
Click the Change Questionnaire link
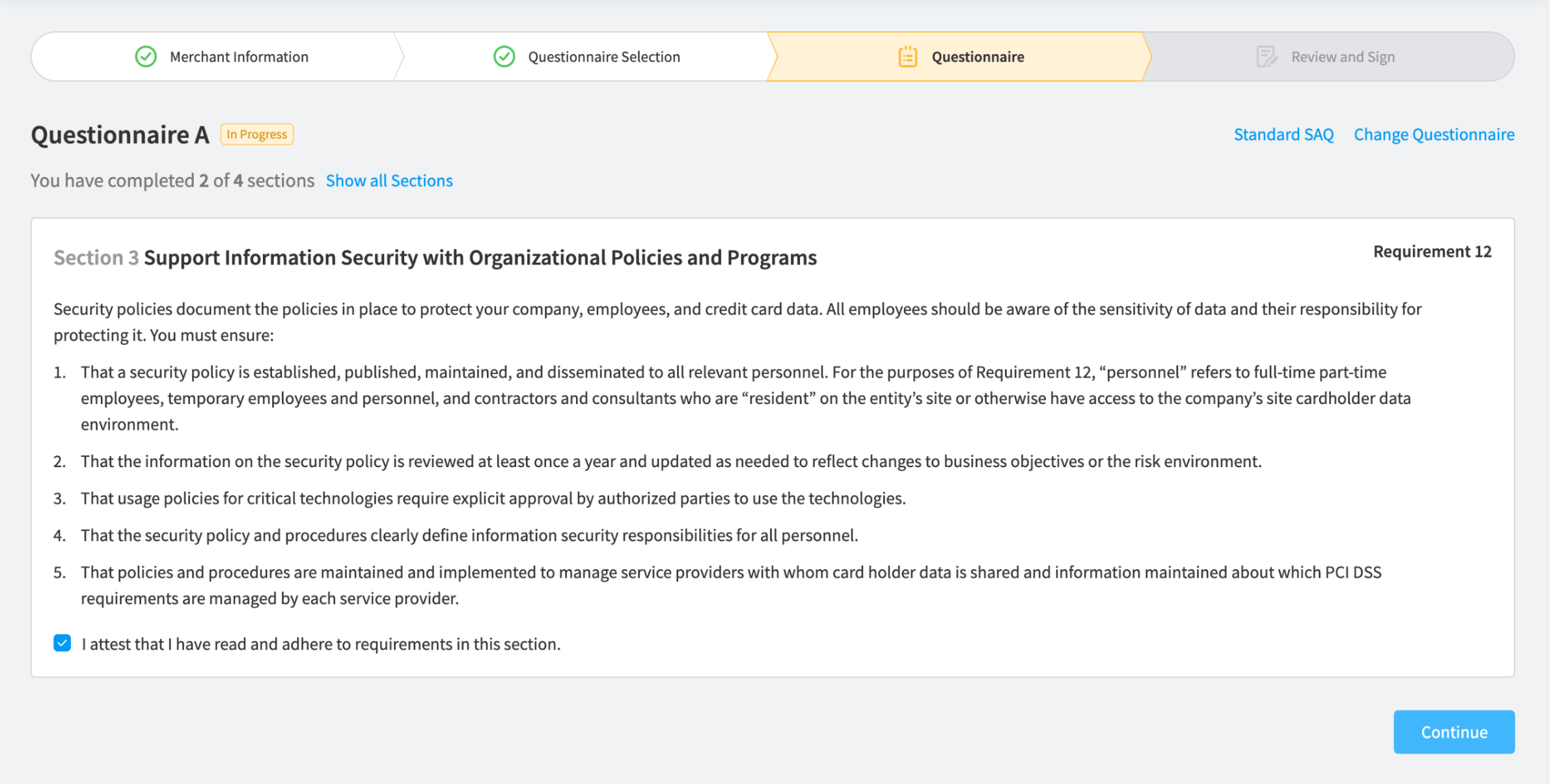coord(1434,134)
